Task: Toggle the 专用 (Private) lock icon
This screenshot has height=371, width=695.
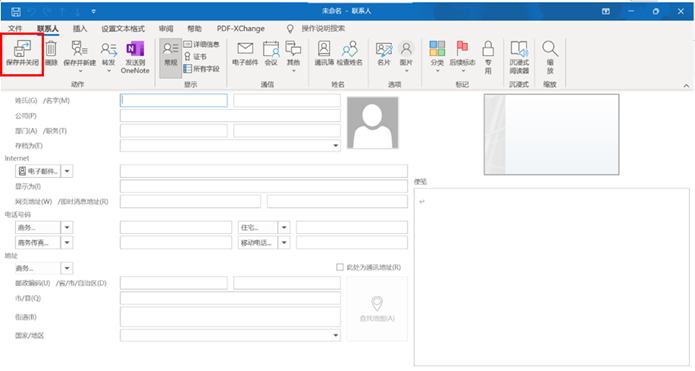Action: [x=488, y=48]
